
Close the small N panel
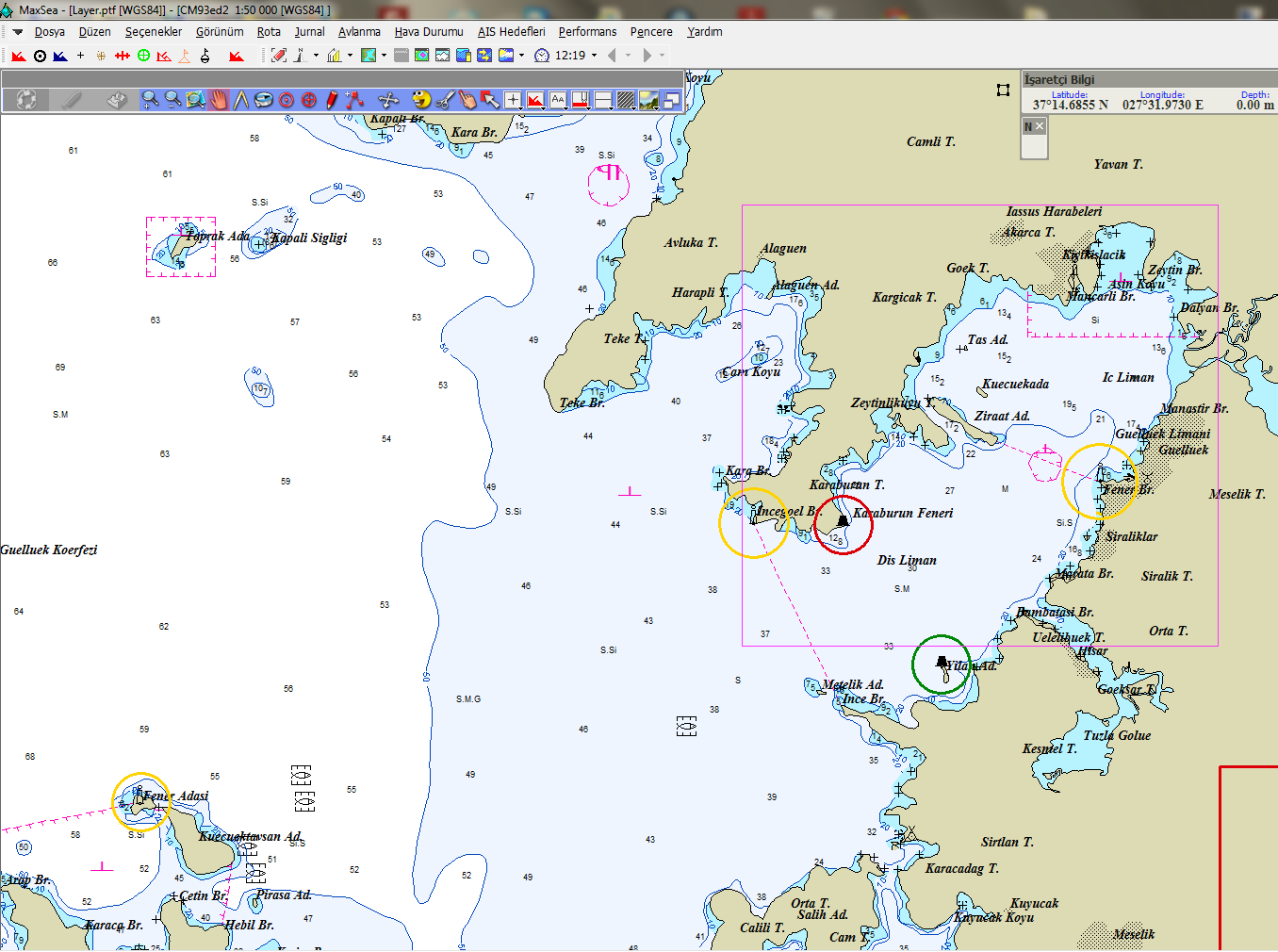tap(1040, 126)
